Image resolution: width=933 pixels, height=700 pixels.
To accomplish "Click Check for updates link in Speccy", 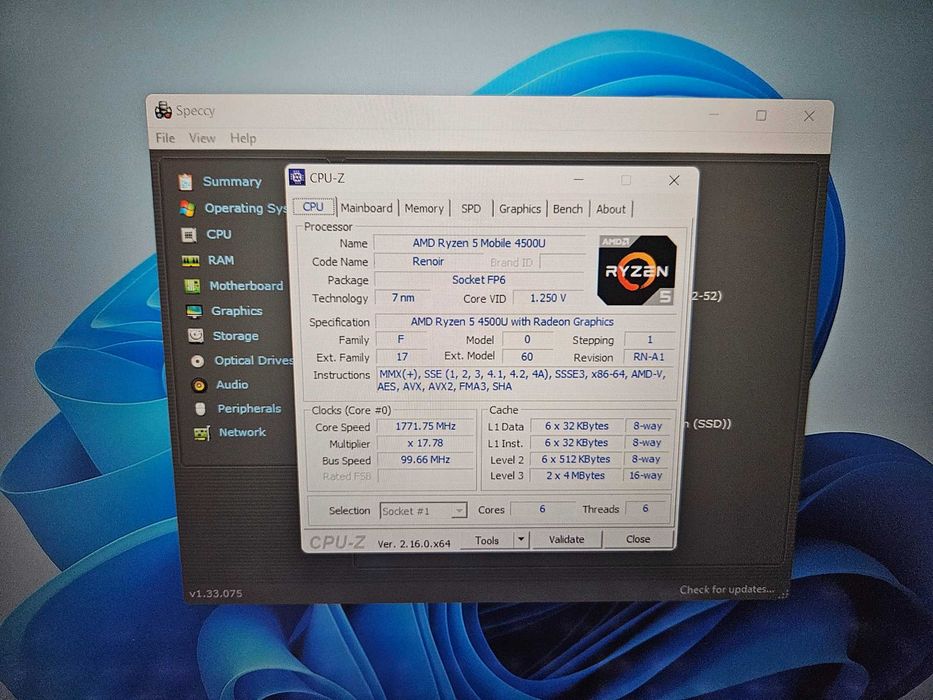I will [x=727, y=589].
